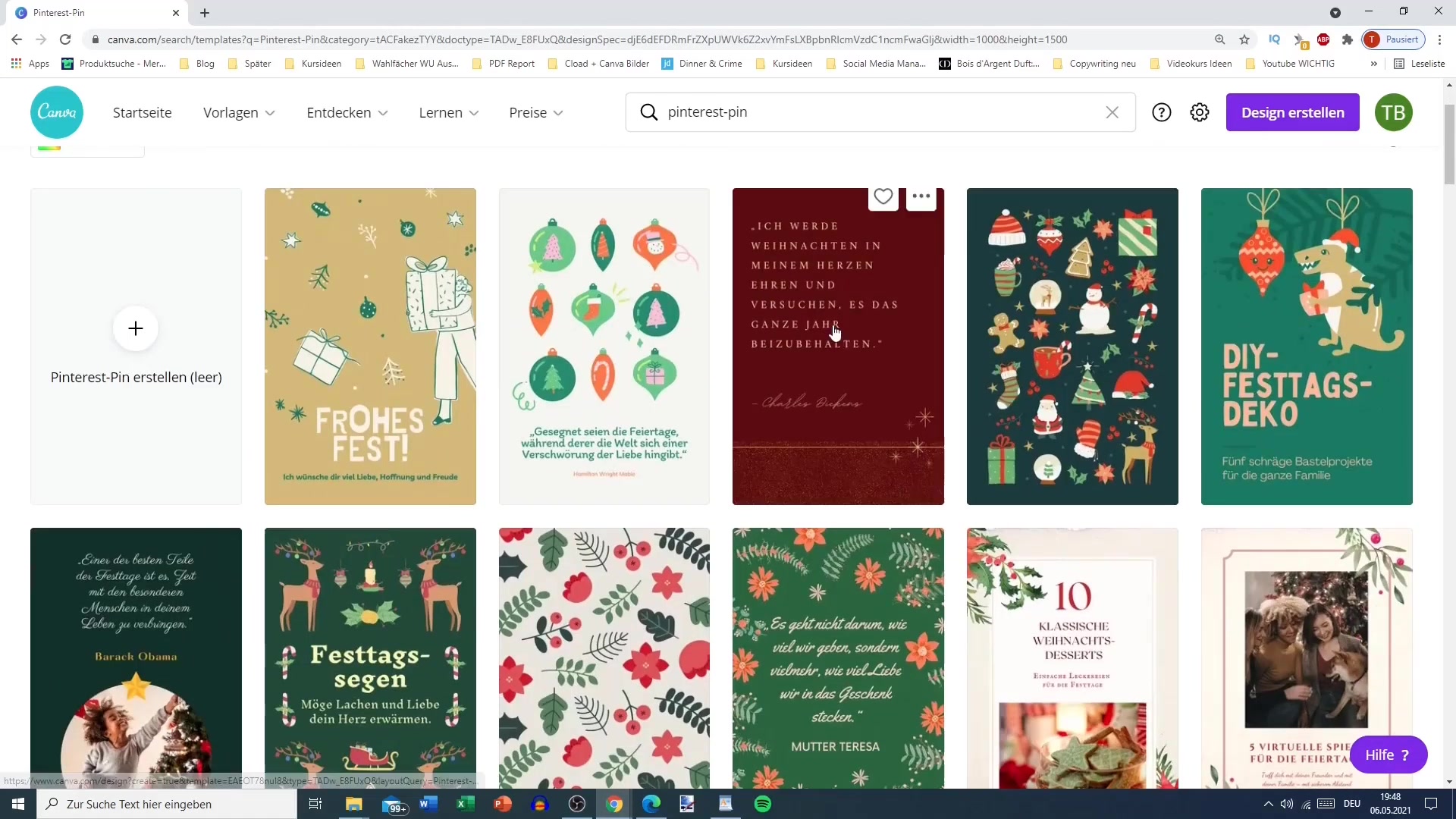1456x819 pixels.
Task: Click the plus icon for a blank Pinterest-Pin
Action: pyautogui.click(x=136, y=328)
